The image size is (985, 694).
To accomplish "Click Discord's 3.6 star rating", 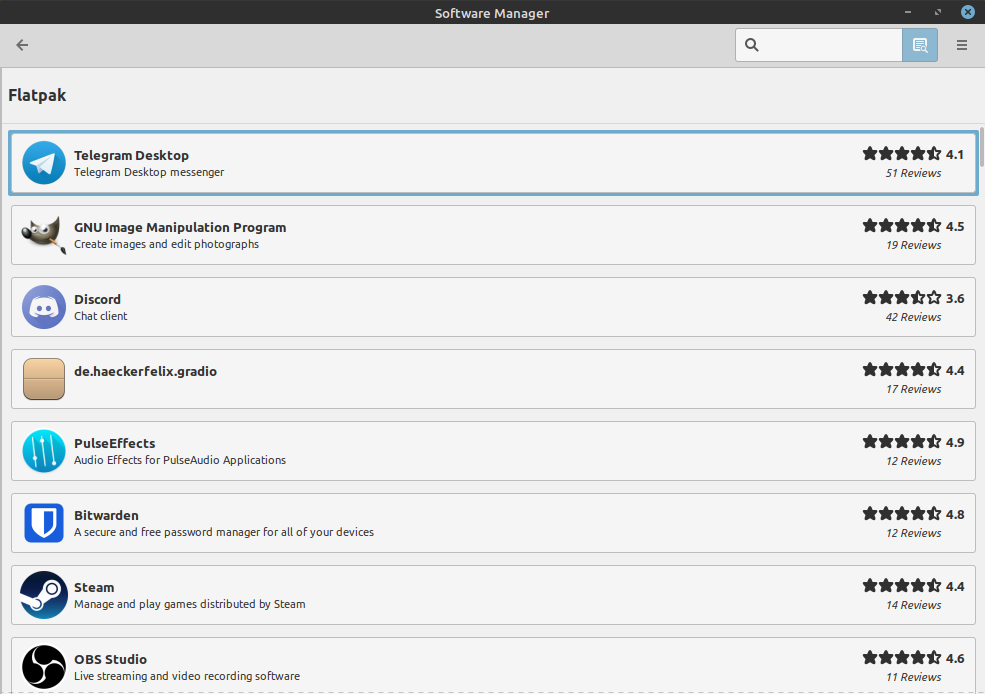I will [x=912, y=298].
